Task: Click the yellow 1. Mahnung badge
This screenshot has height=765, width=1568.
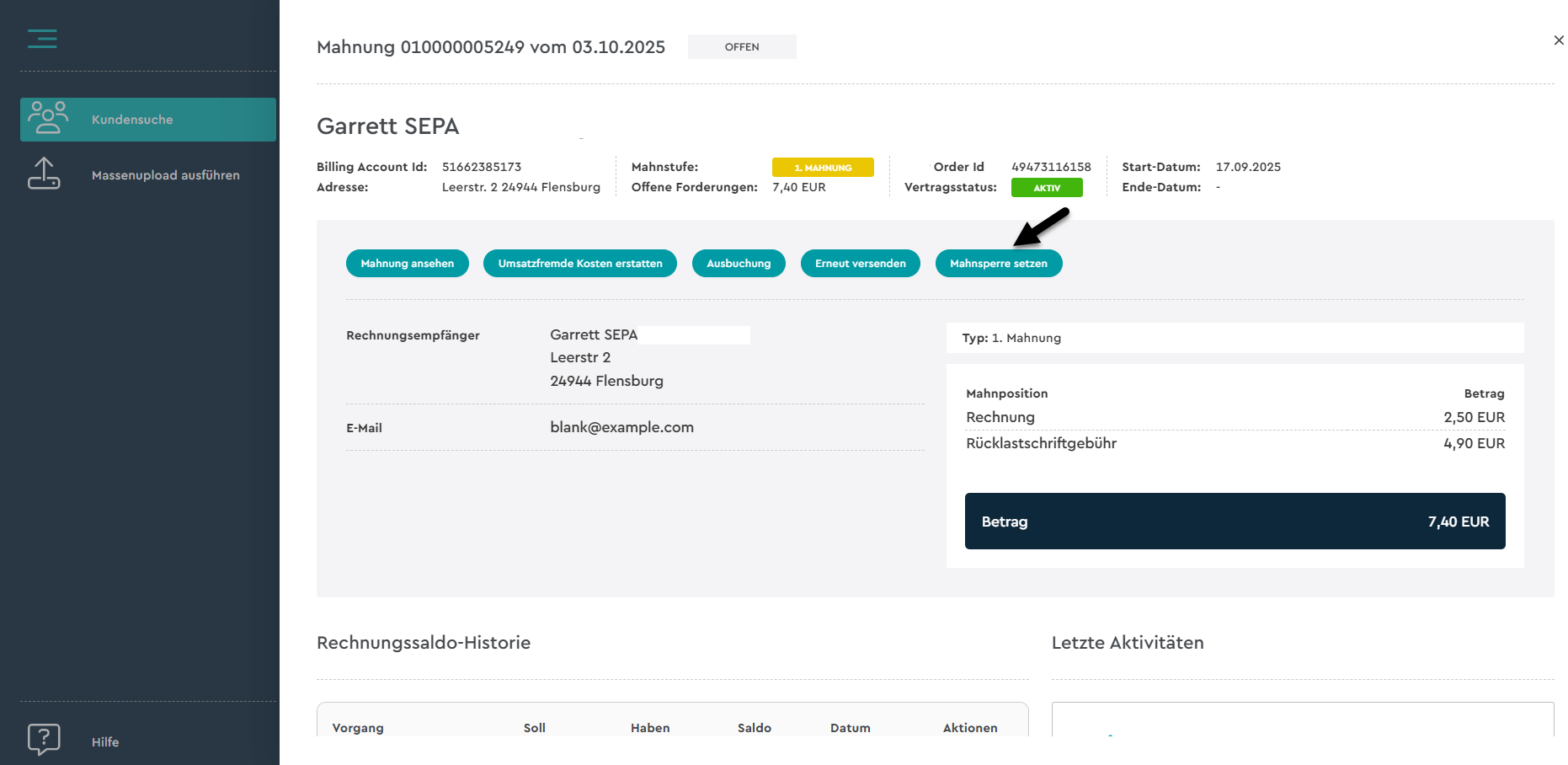Action: pos(822,168)
